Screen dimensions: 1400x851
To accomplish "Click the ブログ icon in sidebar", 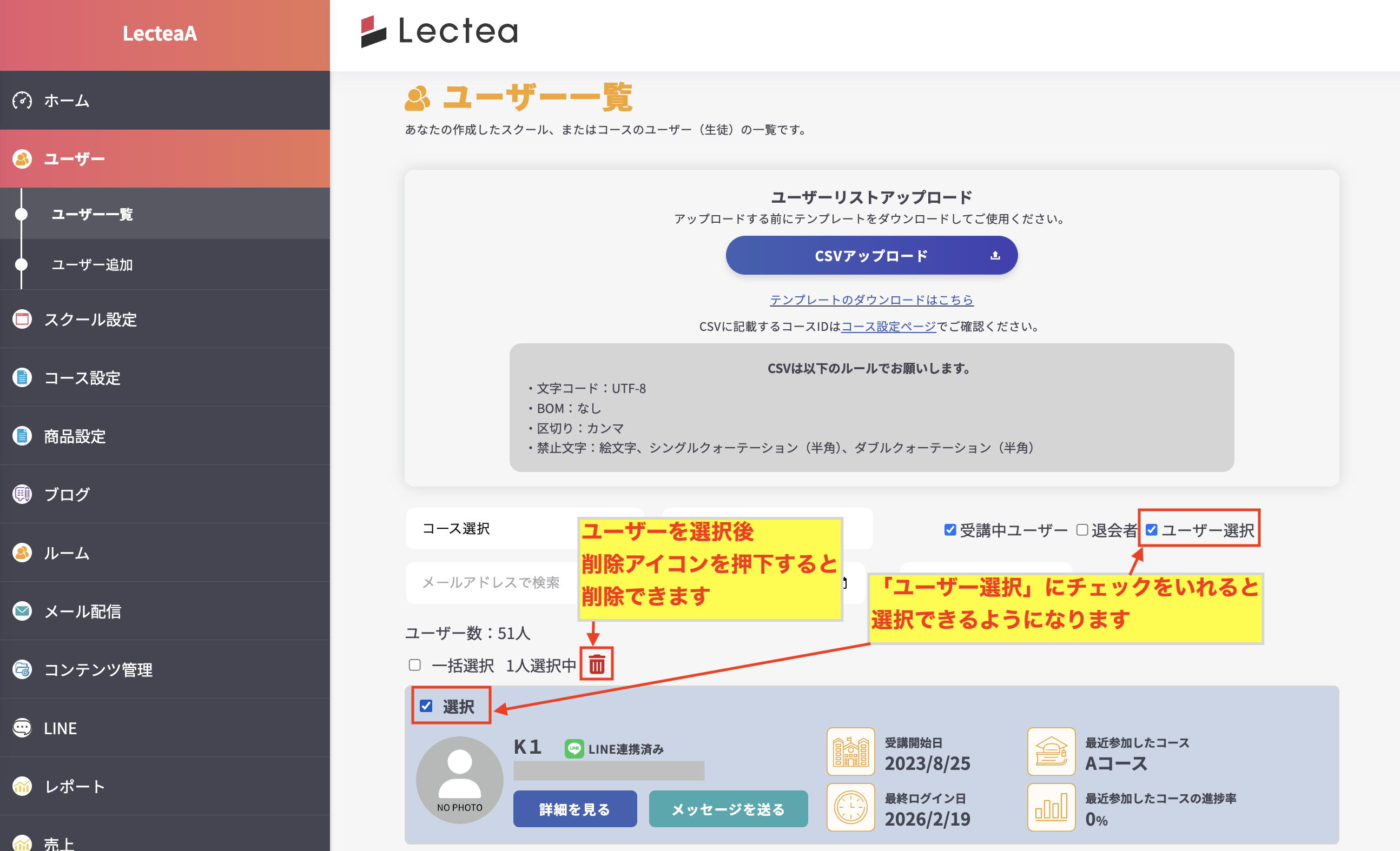I will 22,495.
